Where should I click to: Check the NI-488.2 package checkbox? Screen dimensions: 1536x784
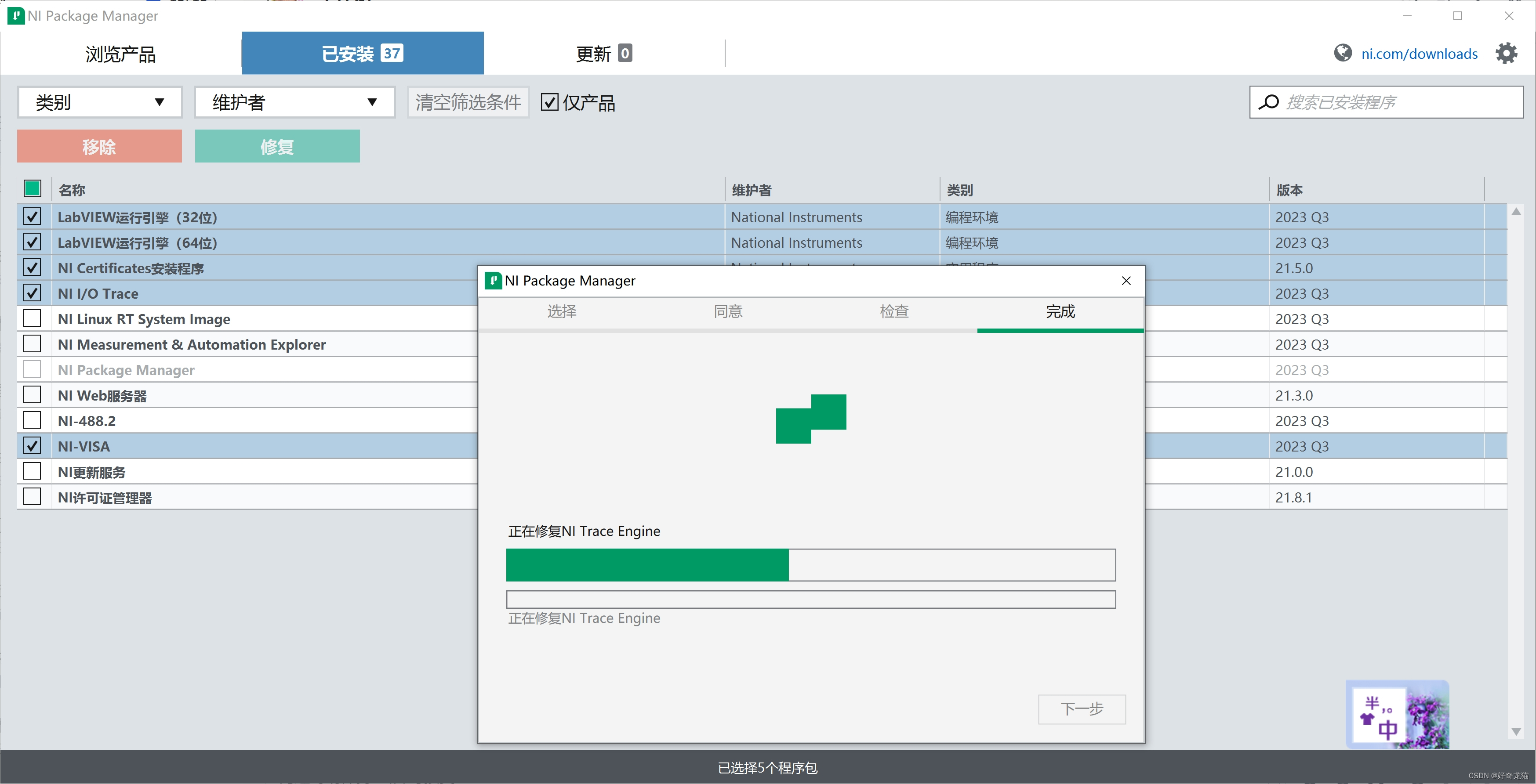coord(32,420)
